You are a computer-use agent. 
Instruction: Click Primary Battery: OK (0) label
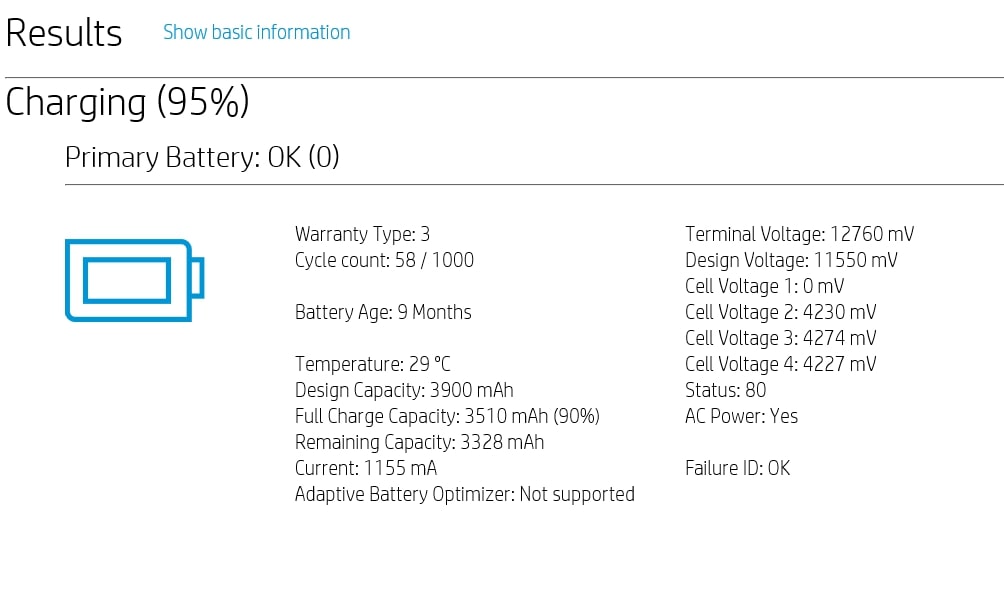point(201,157)
